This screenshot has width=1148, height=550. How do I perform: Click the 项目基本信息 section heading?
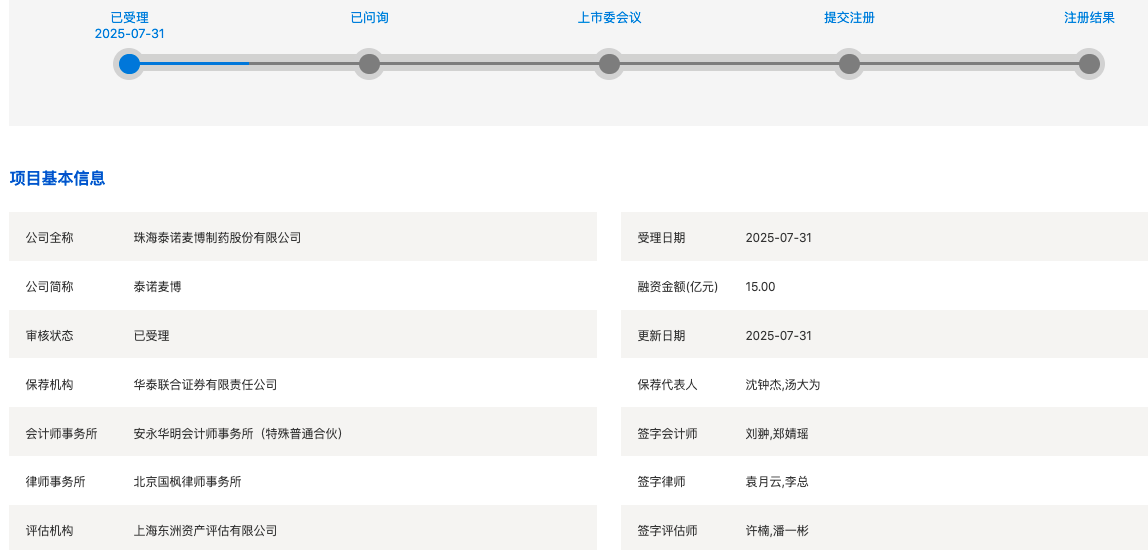coord(57,178)
